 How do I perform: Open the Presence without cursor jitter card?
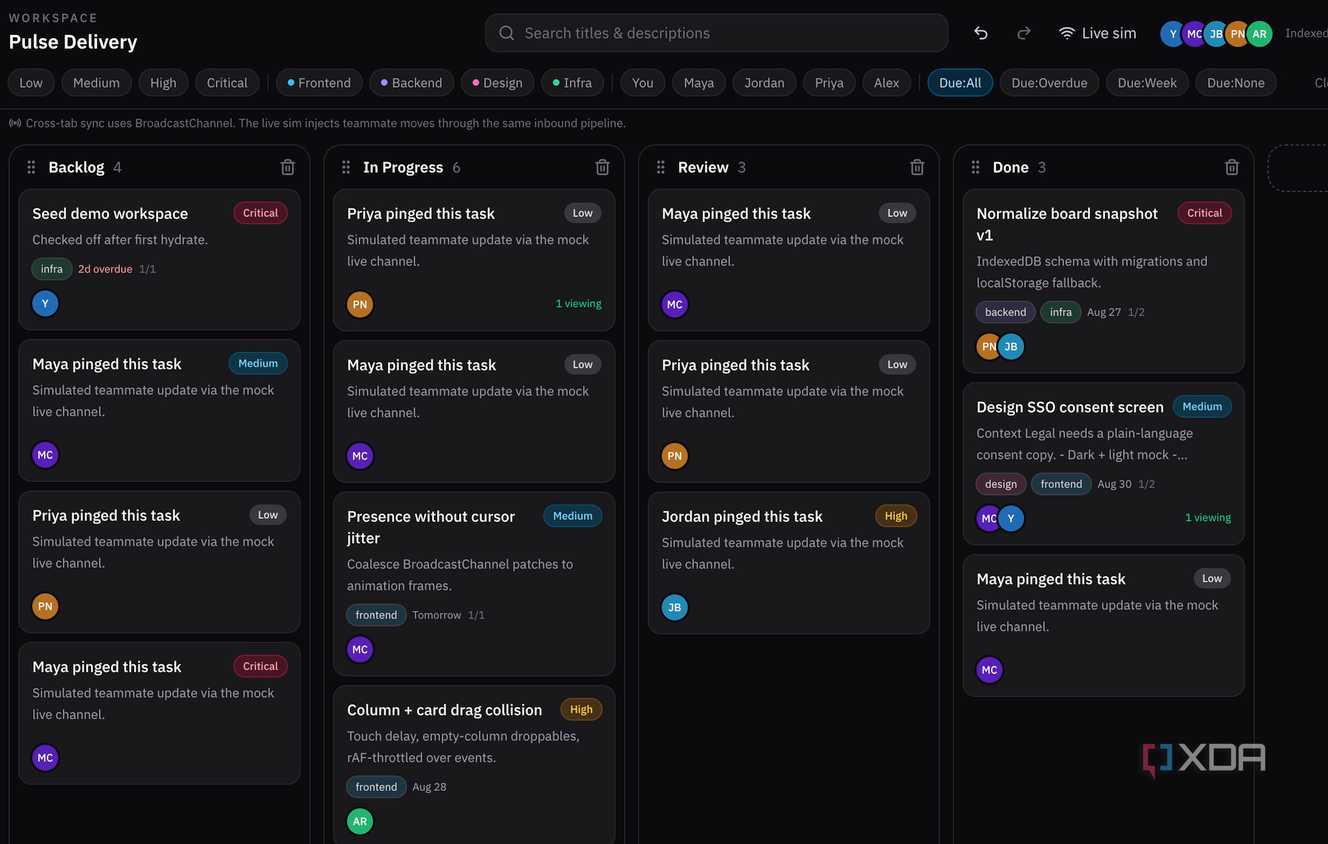pos(474,584)
